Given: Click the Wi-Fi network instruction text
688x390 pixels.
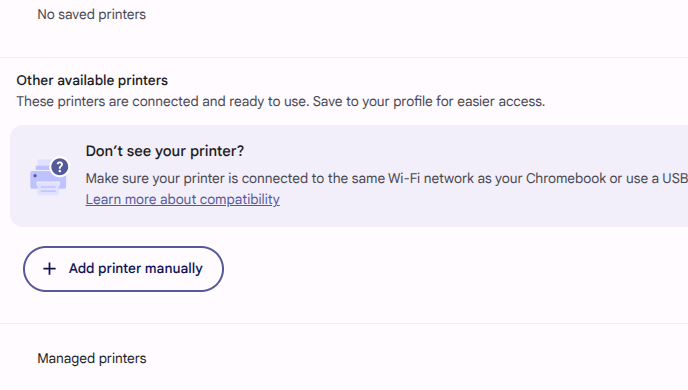Looking at the screenshot, I should click(387, 179).
